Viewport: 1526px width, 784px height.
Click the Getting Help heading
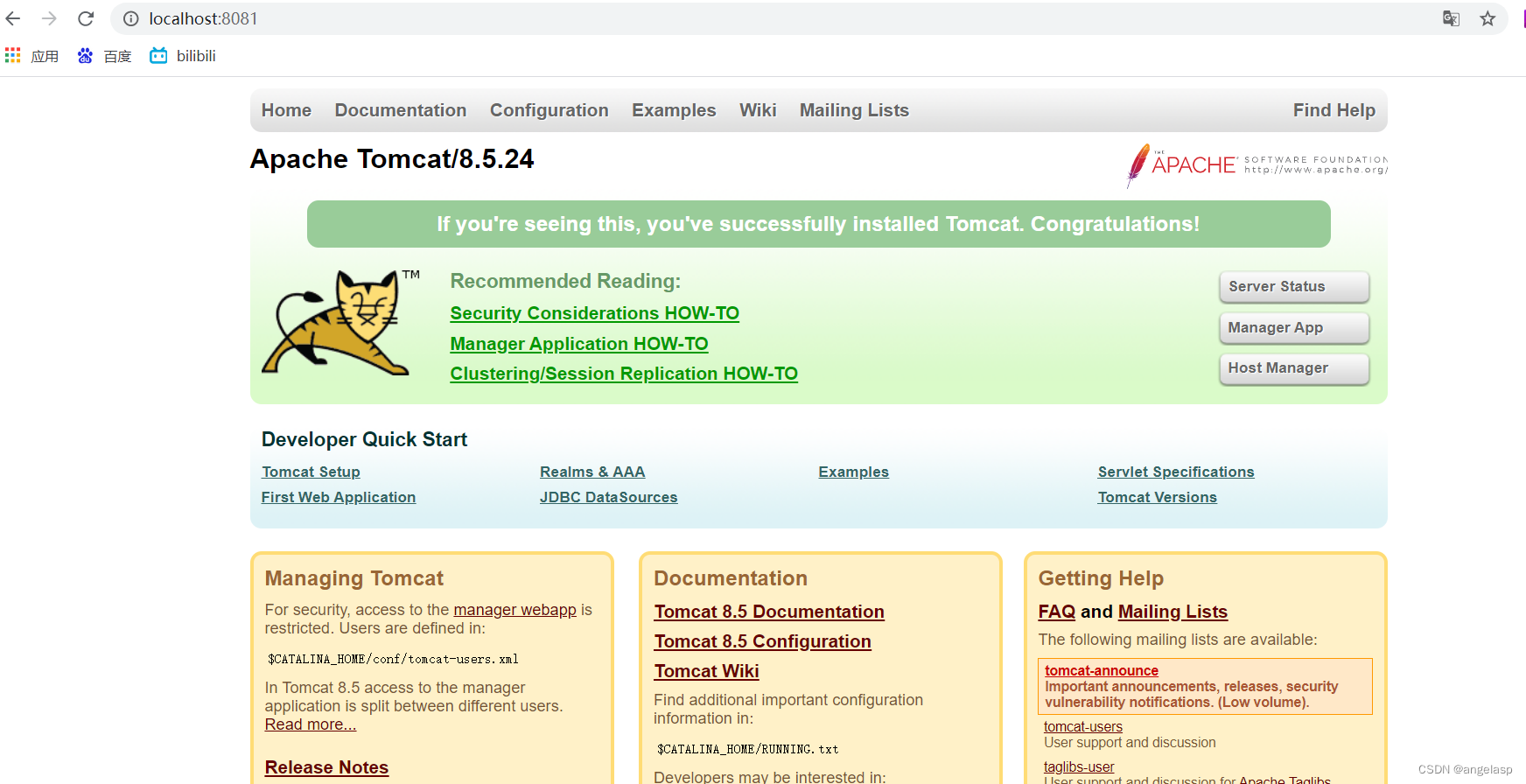pyautogui.click(x=1101, y=578)
